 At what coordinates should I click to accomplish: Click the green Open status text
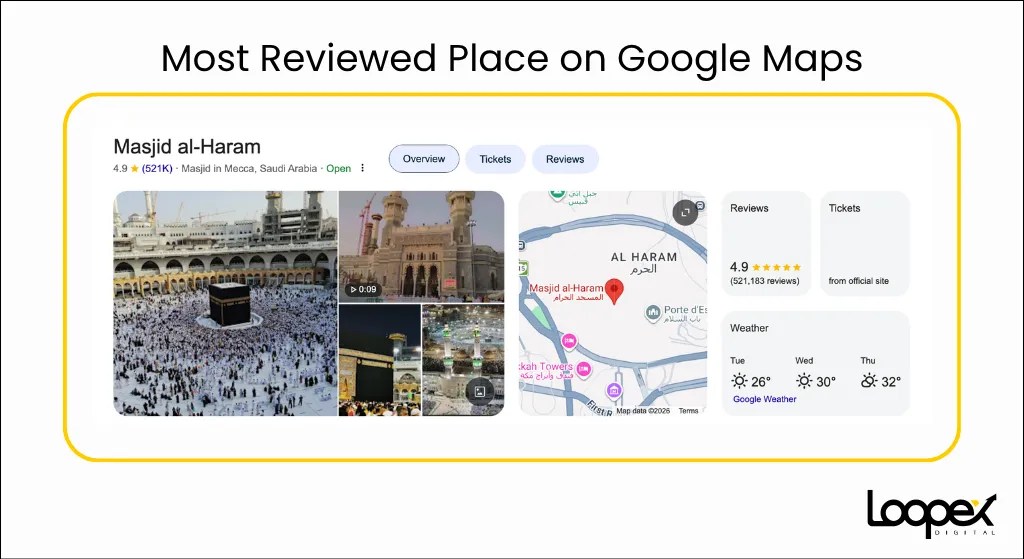click(x=338, y=168)
